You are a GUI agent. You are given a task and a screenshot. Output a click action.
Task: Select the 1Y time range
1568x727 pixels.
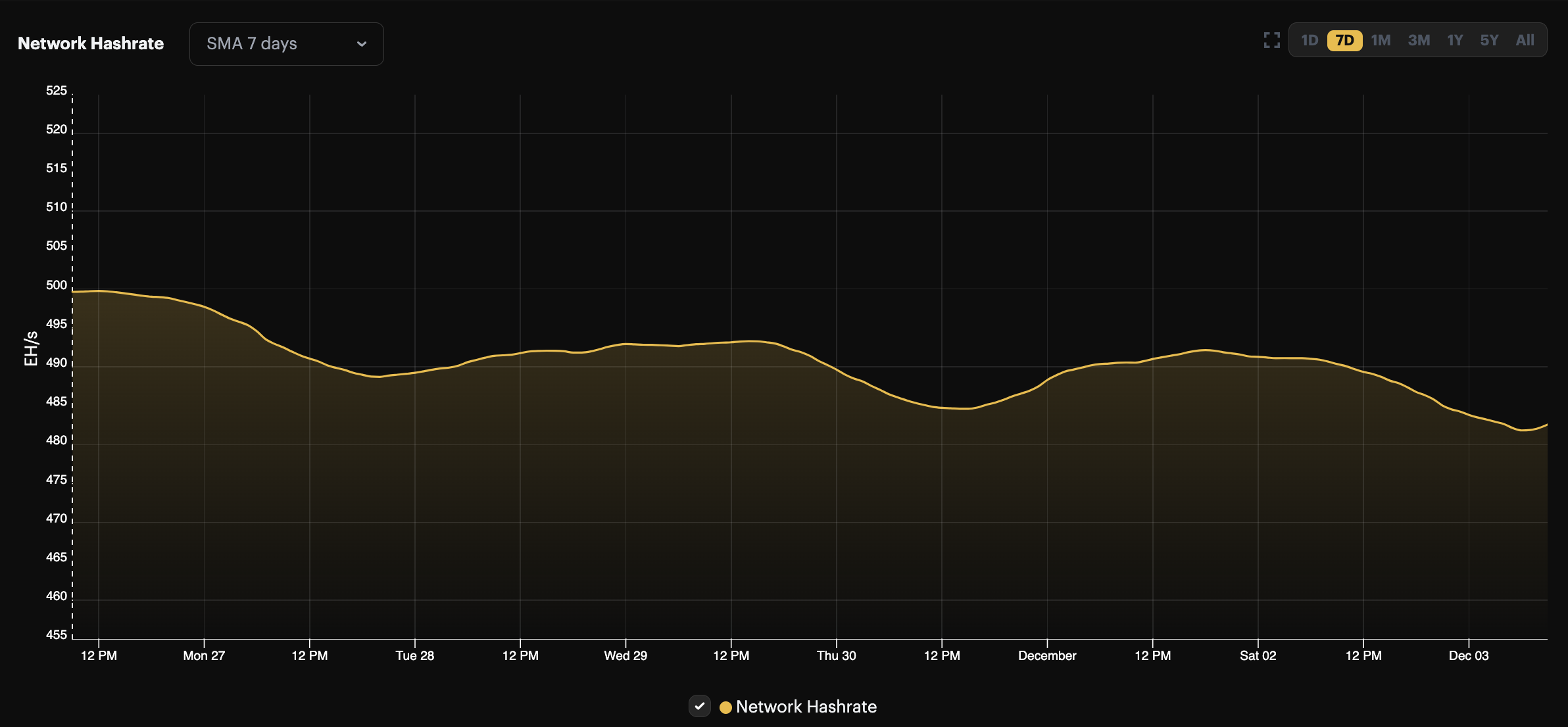(1455, 40)
